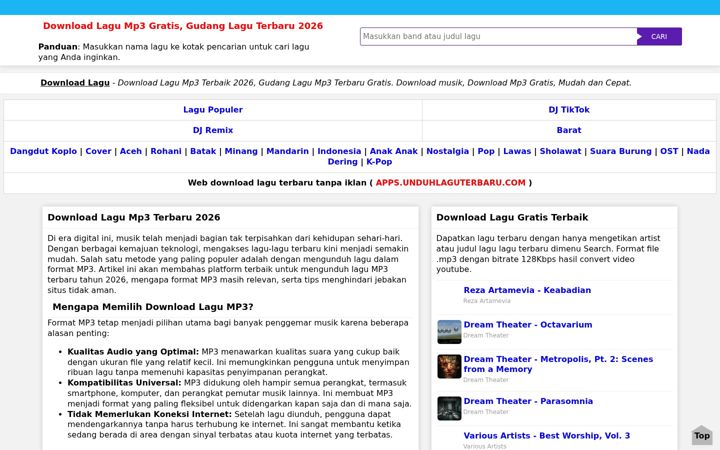720x450 pixels.
Task: Click artist label under Keabadian title
Action: pos(487,301)
